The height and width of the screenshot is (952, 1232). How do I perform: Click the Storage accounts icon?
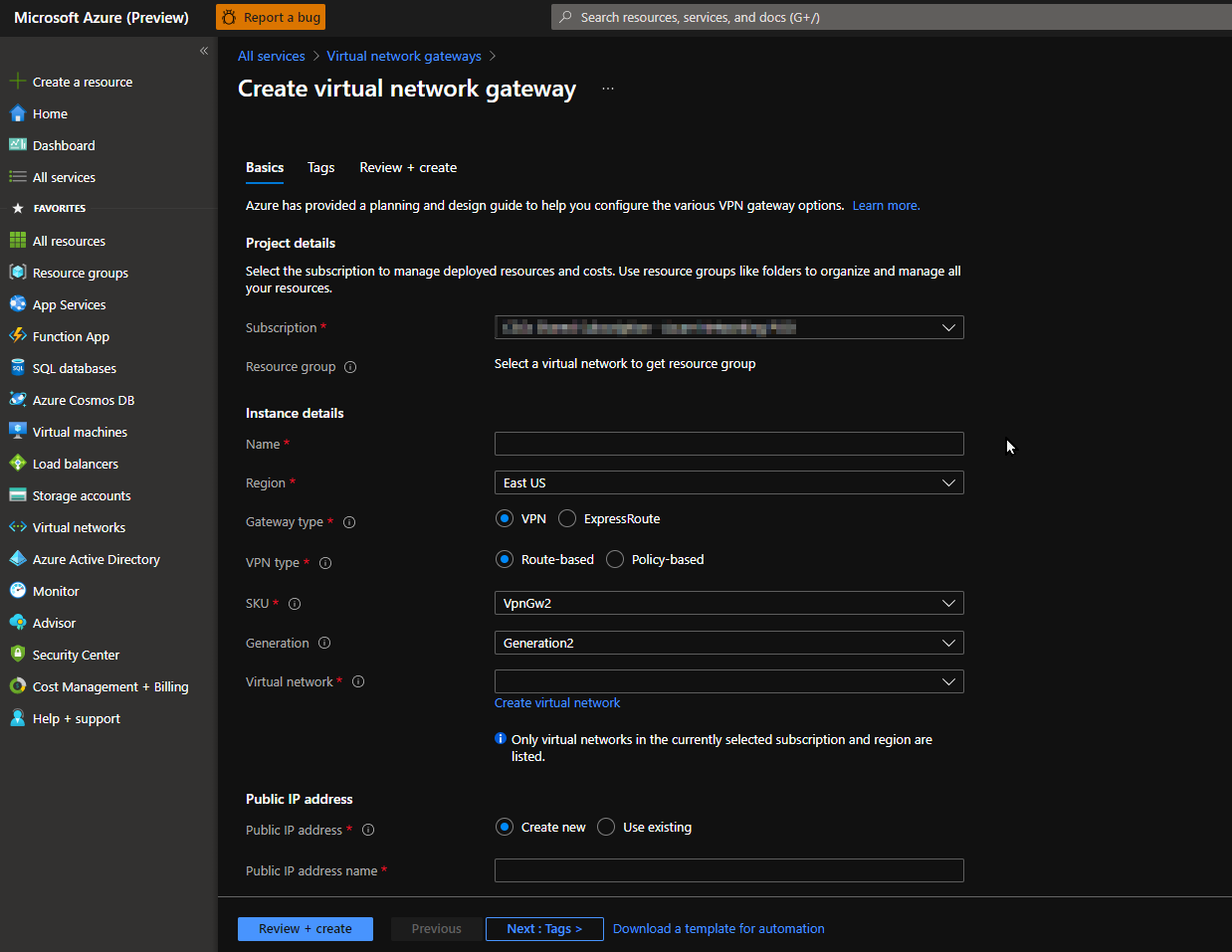[17, 495]
